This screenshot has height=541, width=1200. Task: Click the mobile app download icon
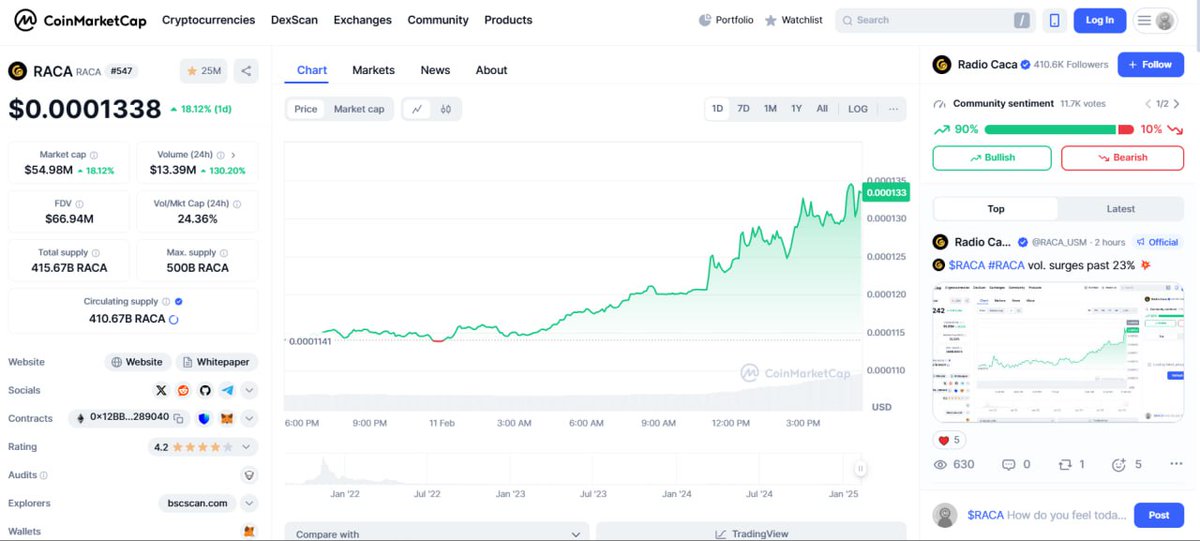[1054, 20]
